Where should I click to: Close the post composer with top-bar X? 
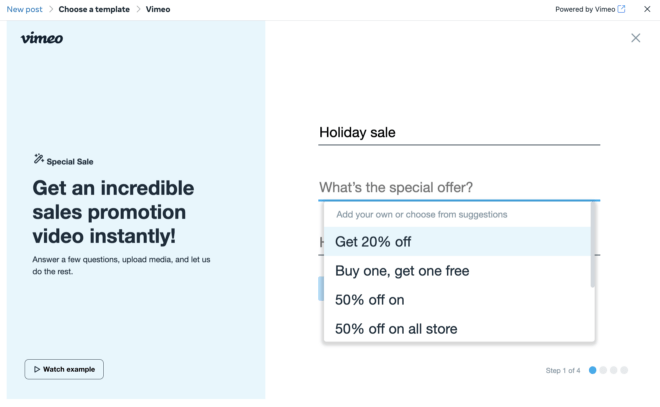647,9
